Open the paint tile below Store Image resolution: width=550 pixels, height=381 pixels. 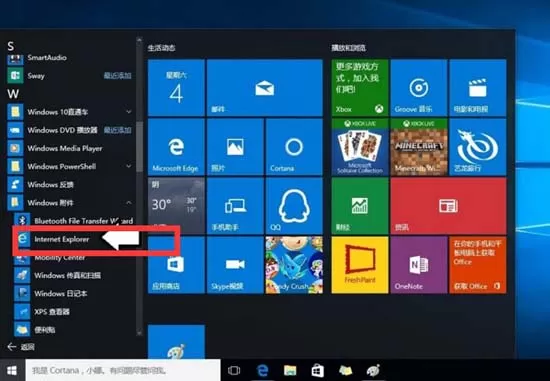click(176, 342)
